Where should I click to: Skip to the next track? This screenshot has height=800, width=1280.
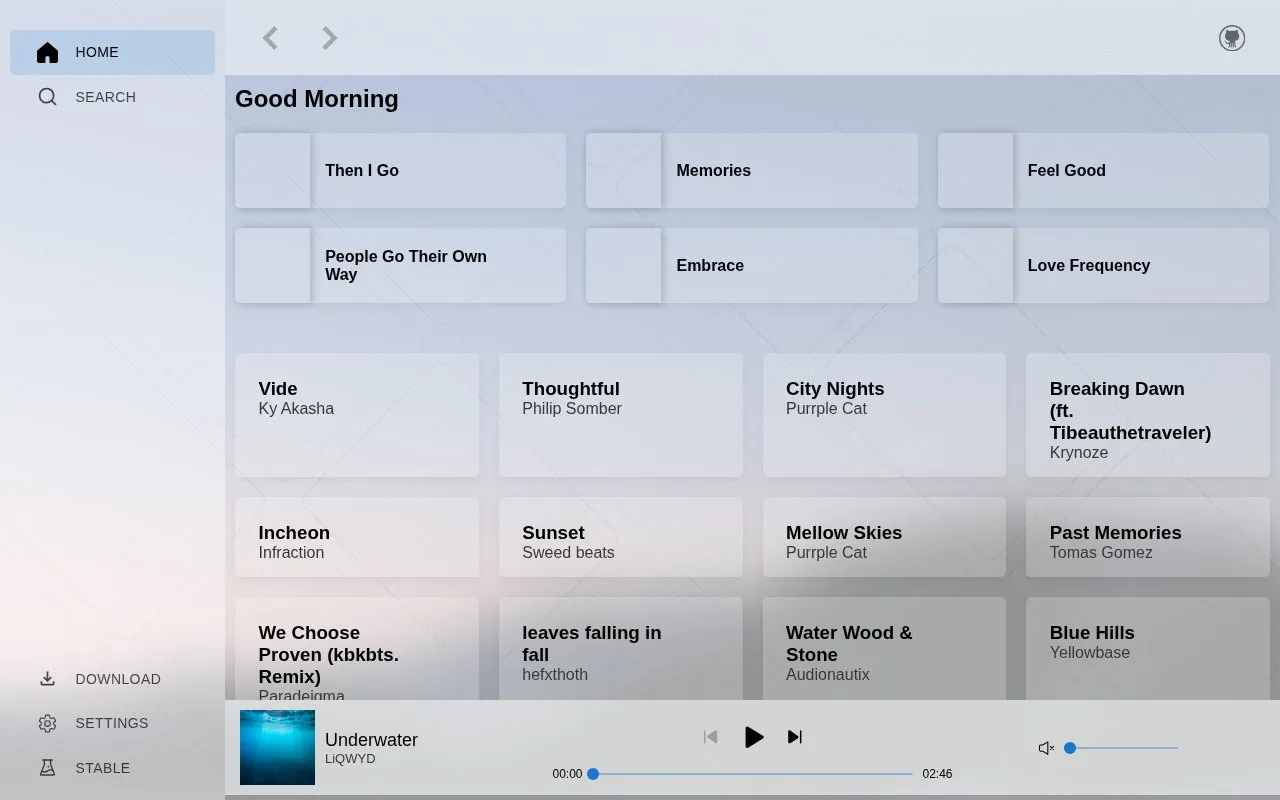point(795,737)
